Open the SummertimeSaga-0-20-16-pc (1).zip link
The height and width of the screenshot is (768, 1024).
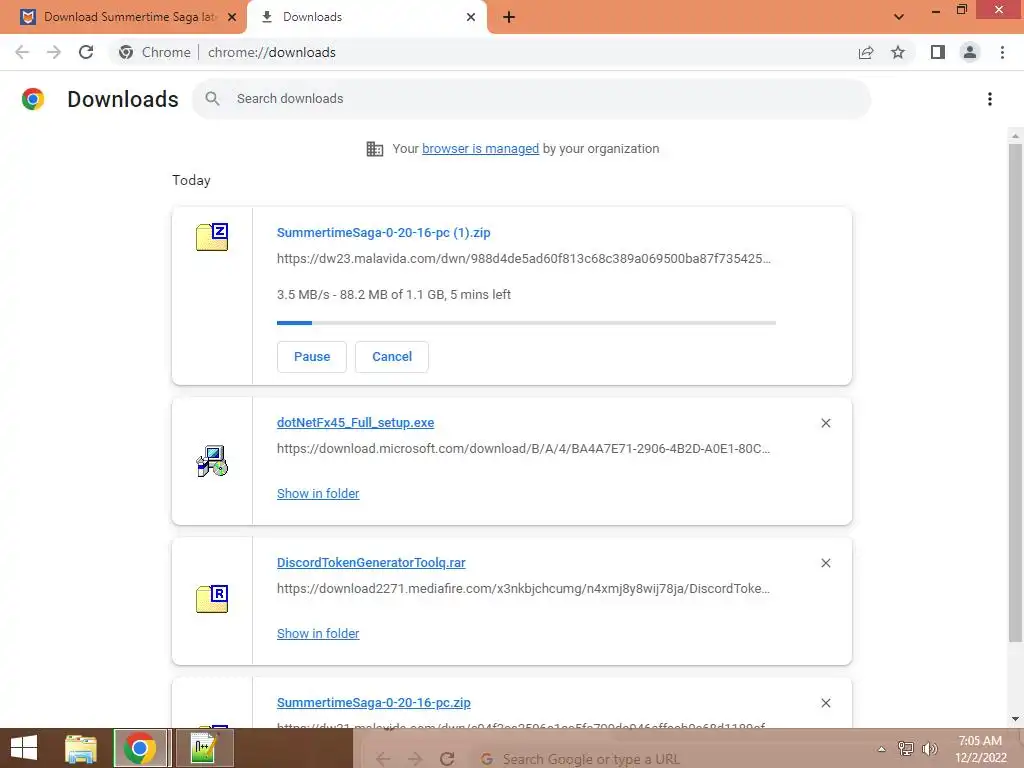point(383,232)
